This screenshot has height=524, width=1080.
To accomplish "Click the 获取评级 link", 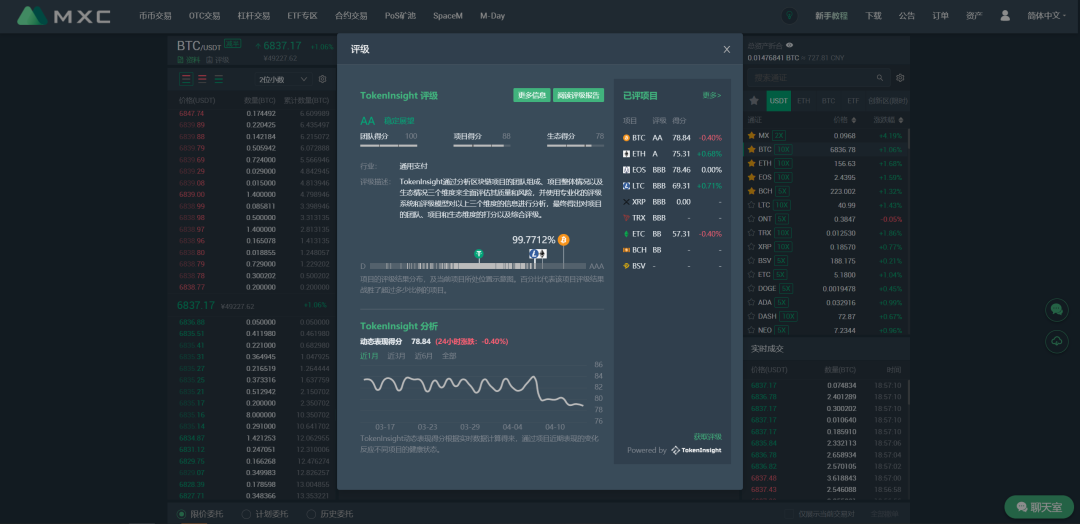I will click(707, 437).
